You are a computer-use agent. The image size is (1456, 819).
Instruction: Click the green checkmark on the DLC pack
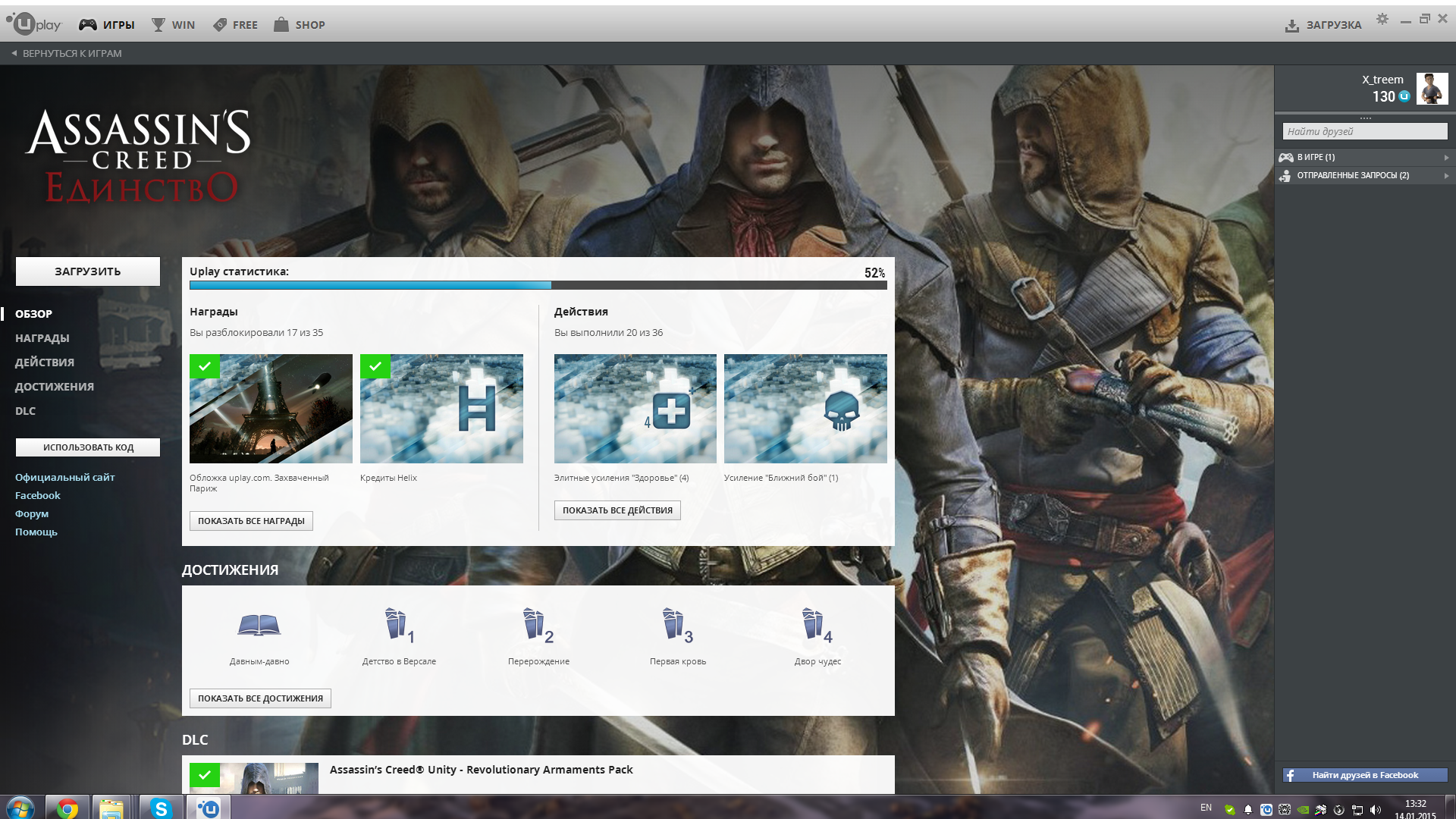pos(205,775)
